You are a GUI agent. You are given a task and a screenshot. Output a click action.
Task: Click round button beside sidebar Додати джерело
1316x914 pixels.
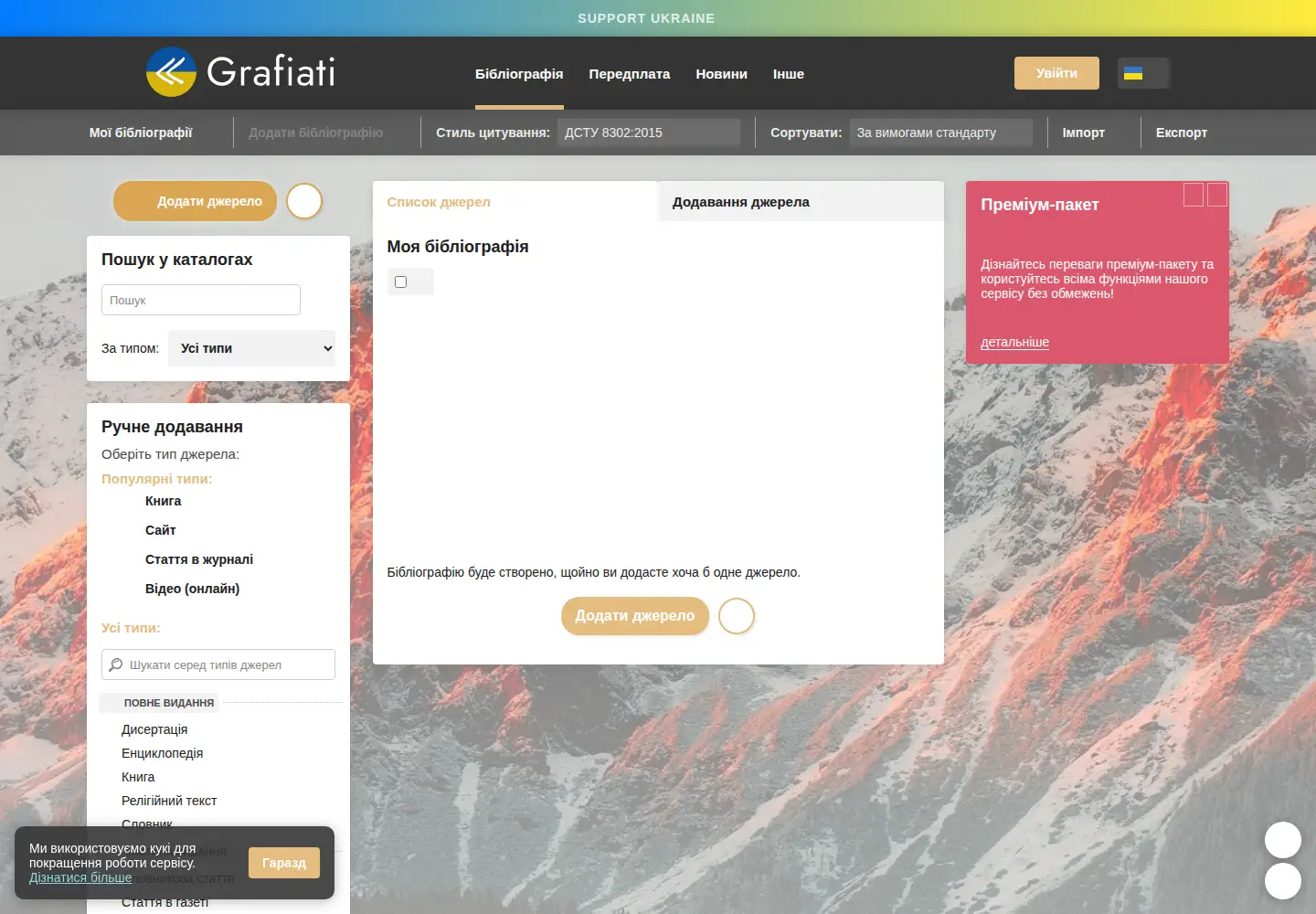click(304, 201)
